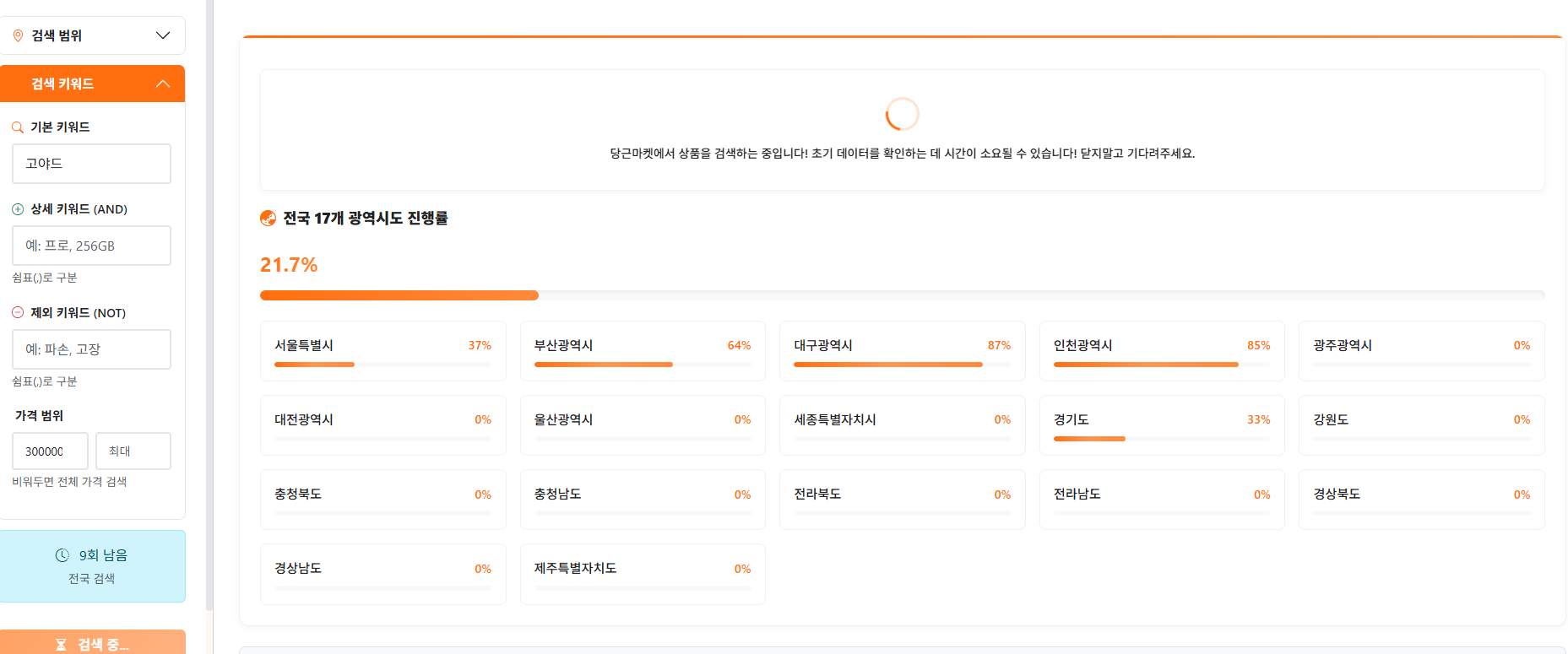Focus the 기본 키워드 field containing 고야드
1568x654 pixels.
click(x=91, y=164)
